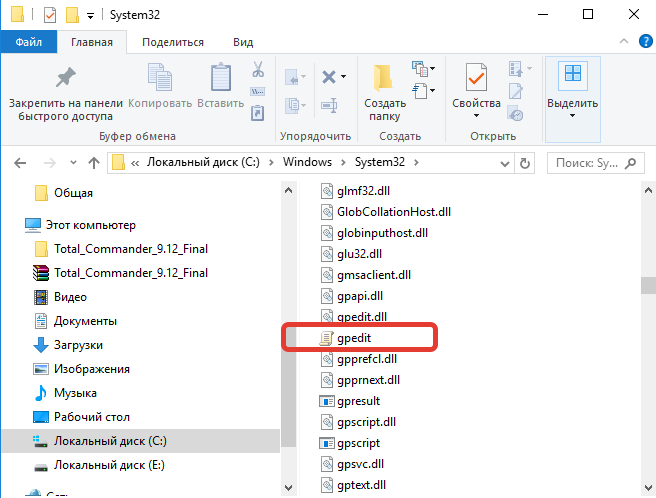The height and width of the screenshot is (498, 656).
Task: Refresh the System32 folder view
Action: pyautogui.click(x=525, y=163)
